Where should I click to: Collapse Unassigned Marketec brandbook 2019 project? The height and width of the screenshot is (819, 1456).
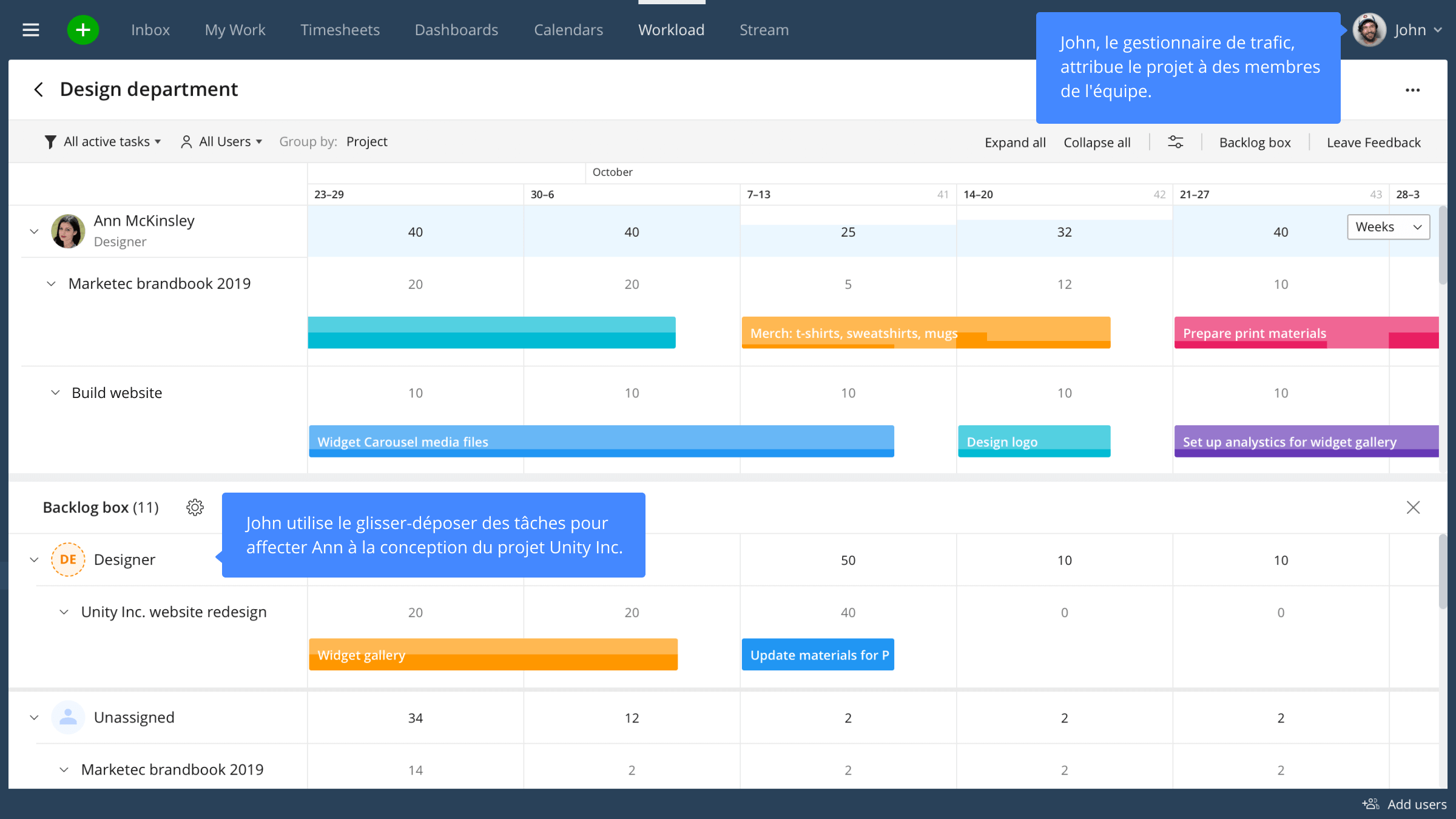tap(63, 770)
